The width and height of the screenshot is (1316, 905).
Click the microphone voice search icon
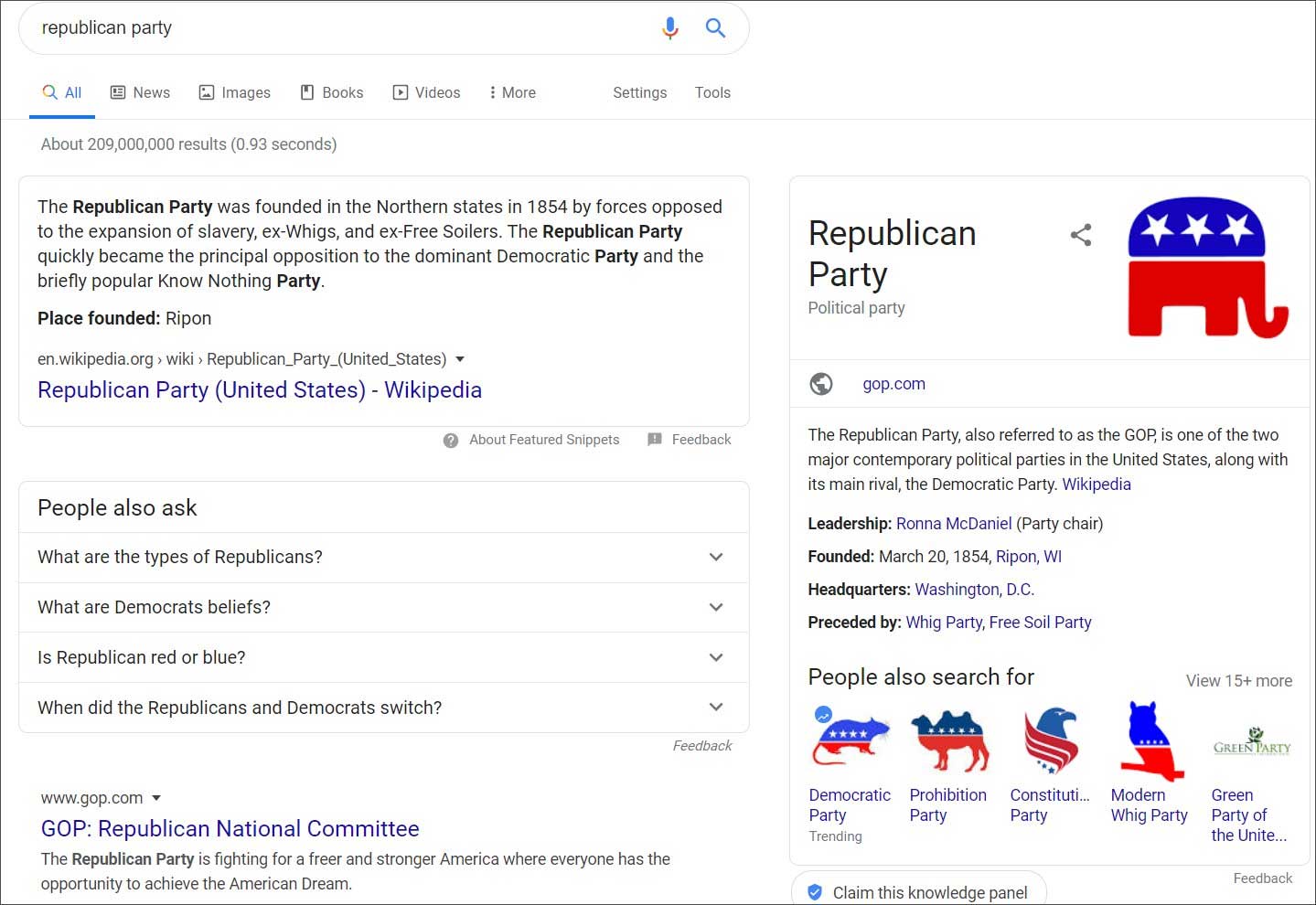click(670, 28)
